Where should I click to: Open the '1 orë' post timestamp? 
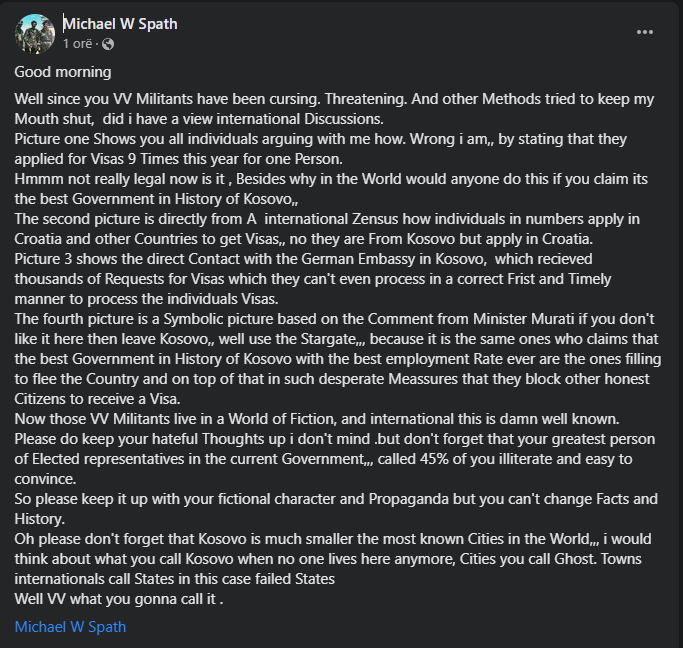(x=78, y=44)
